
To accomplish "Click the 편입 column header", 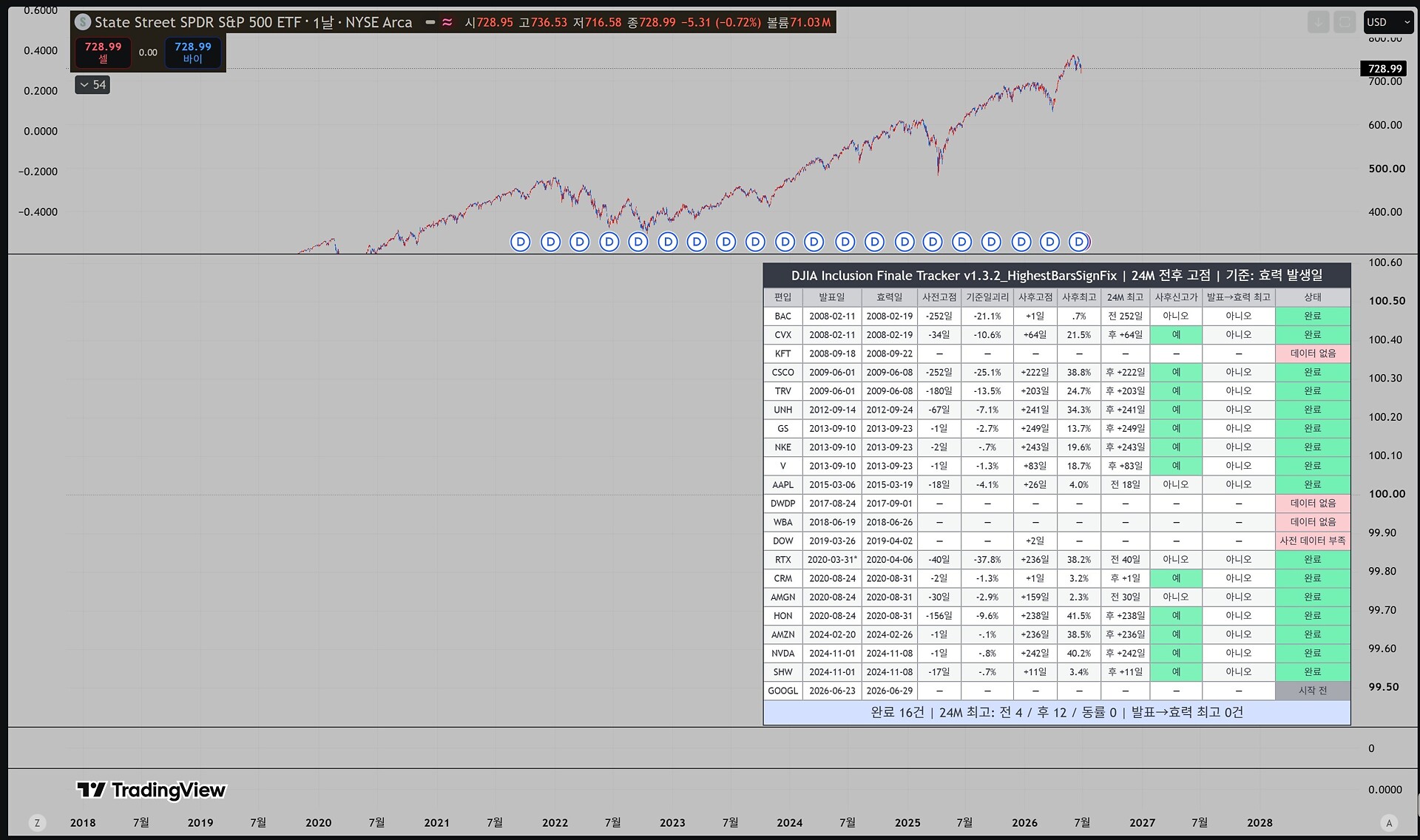I will tap(782, 297).
